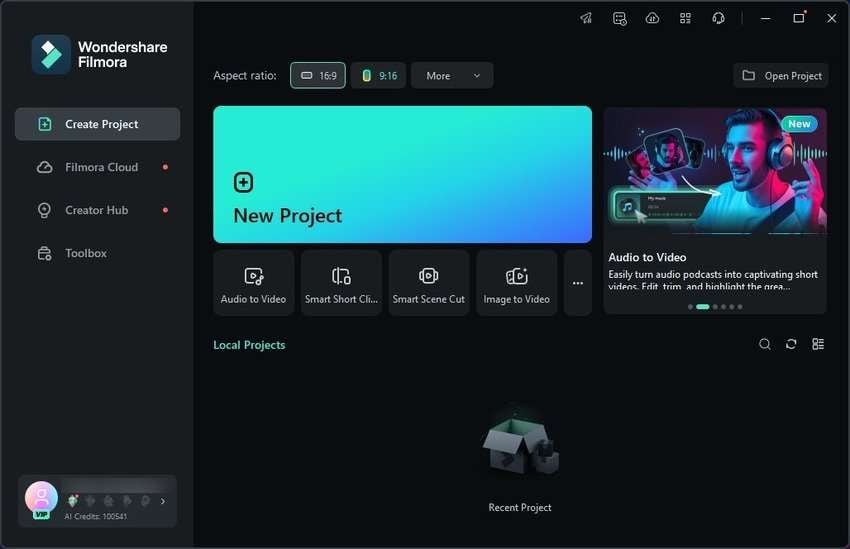The width and height of the screenshot is (850, 549).
Task: Click the folder icon on Open Project
Action: [749, 75]
